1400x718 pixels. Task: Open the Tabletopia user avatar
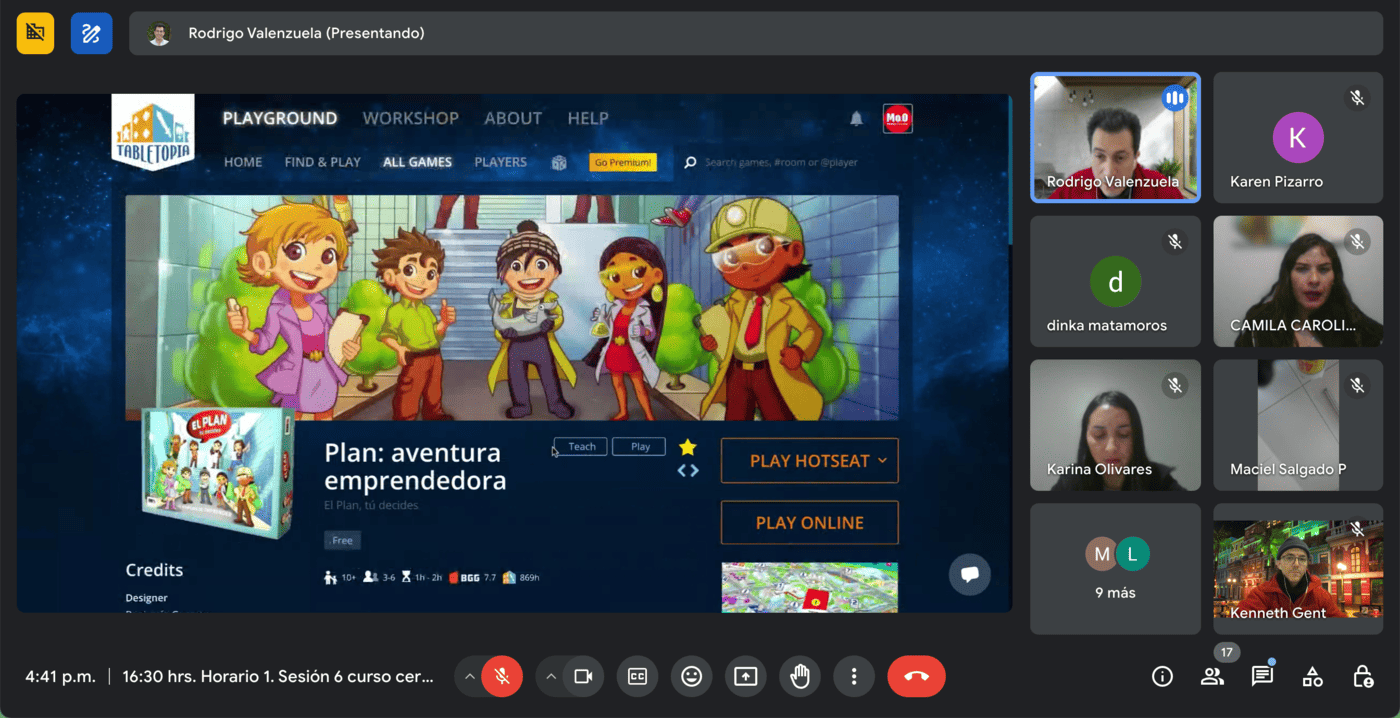click(x=897, y=118)
